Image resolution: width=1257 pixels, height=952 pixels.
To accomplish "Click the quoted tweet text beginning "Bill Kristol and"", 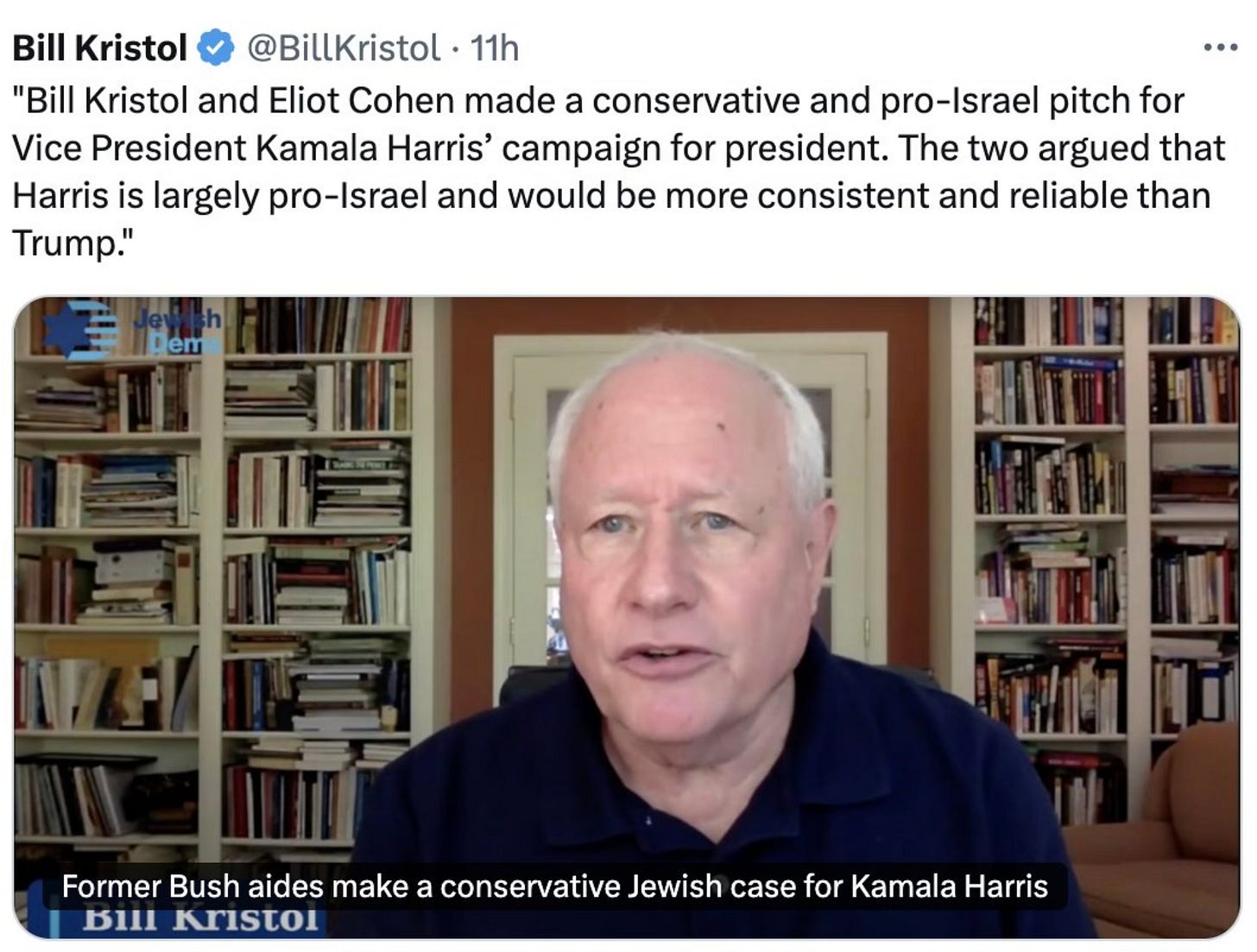I will (x=618, y=172).
